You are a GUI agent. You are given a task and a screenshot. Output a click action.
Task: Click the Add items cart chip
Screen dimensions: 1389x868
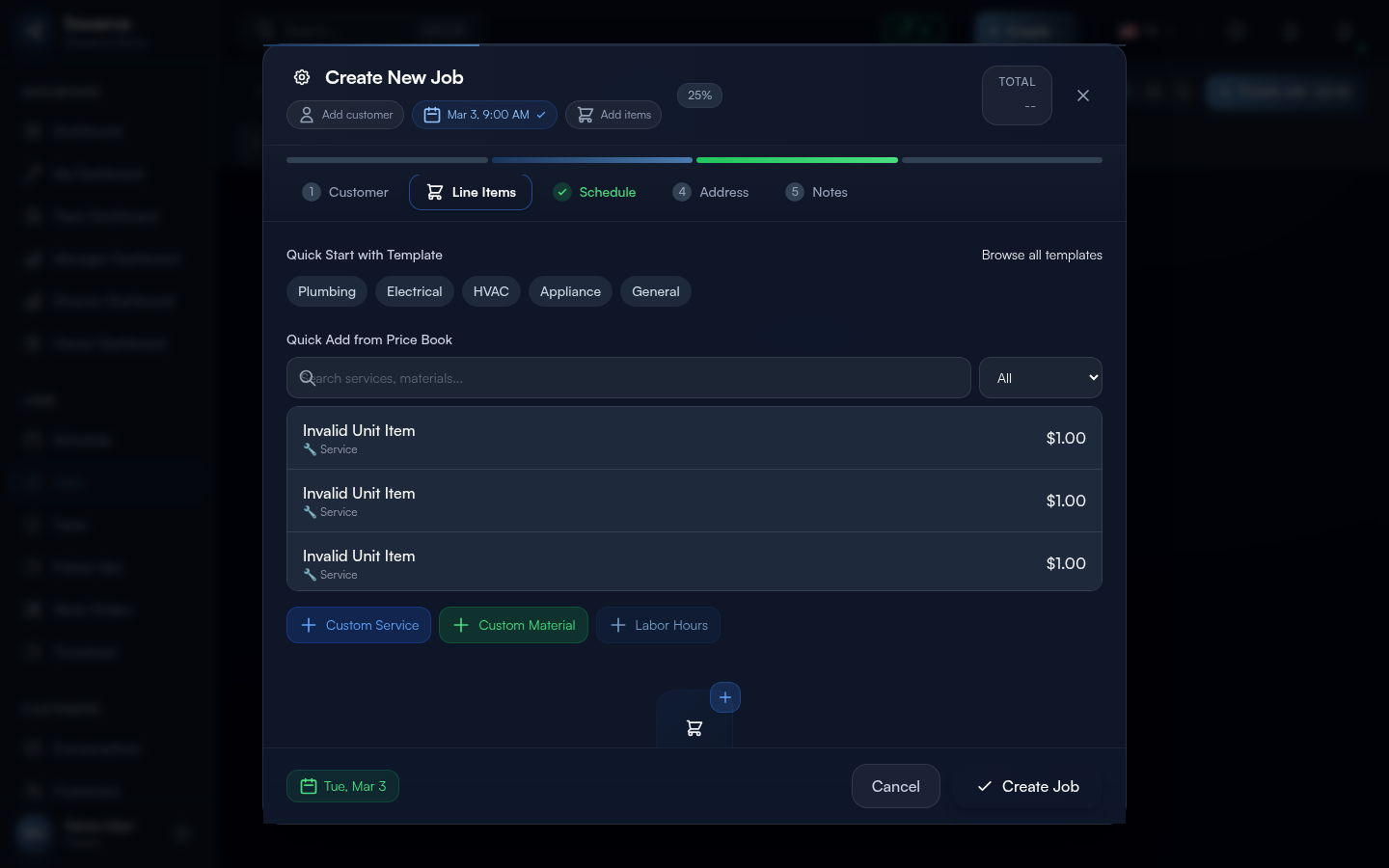(613, 115)
